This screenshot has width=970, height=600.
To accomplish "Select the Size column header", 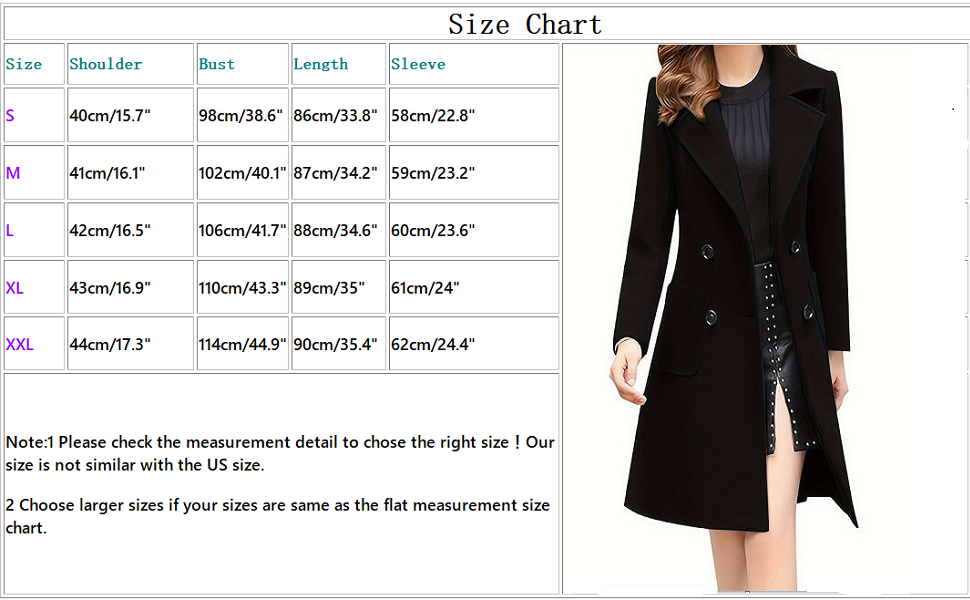I will click(x=34, y=64).
